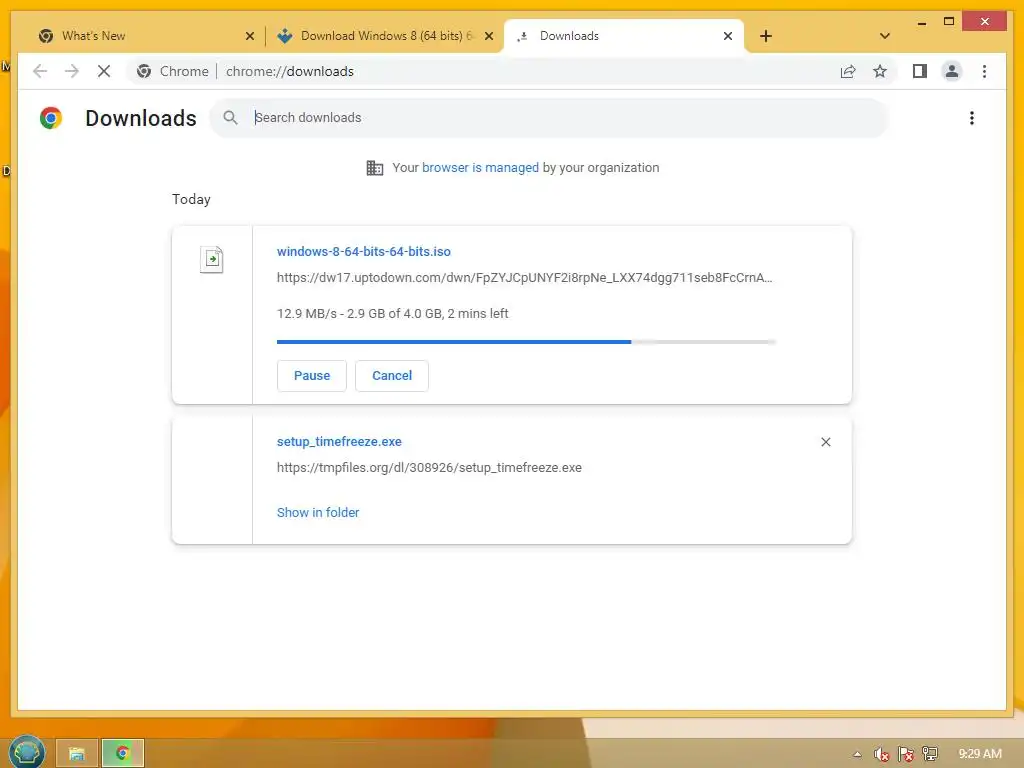Viewport: 1024px width, 768px height.
Task: Click the managed organization building icon
Action: pyautogui.click(x=374, y=168)
